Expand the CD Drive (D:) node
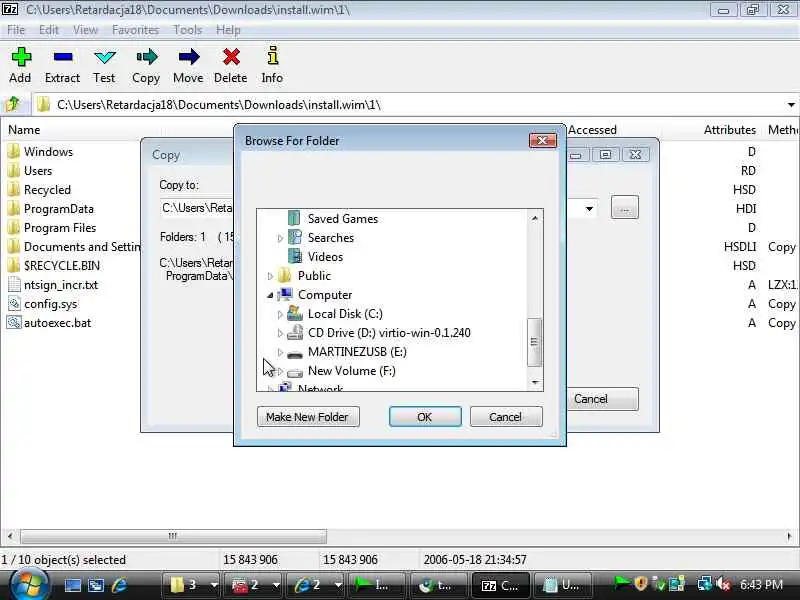The height and width of the screenshot is (600, 800). [x=280, y=333]
